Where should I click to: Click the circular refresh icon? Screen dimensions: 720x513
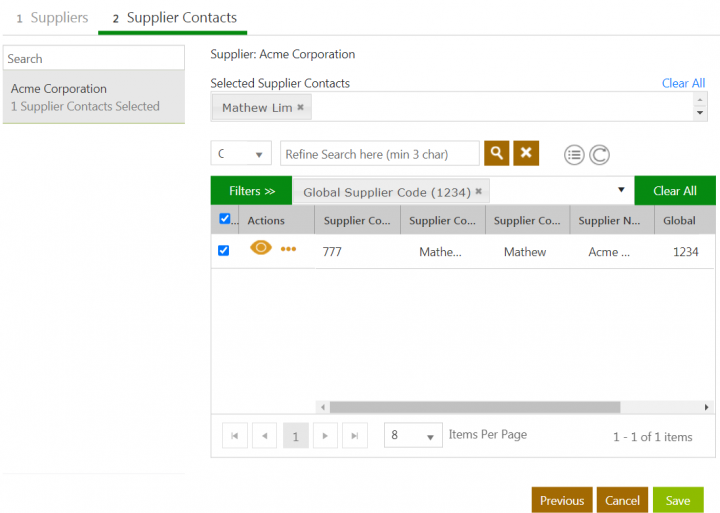tap(599, 155)
